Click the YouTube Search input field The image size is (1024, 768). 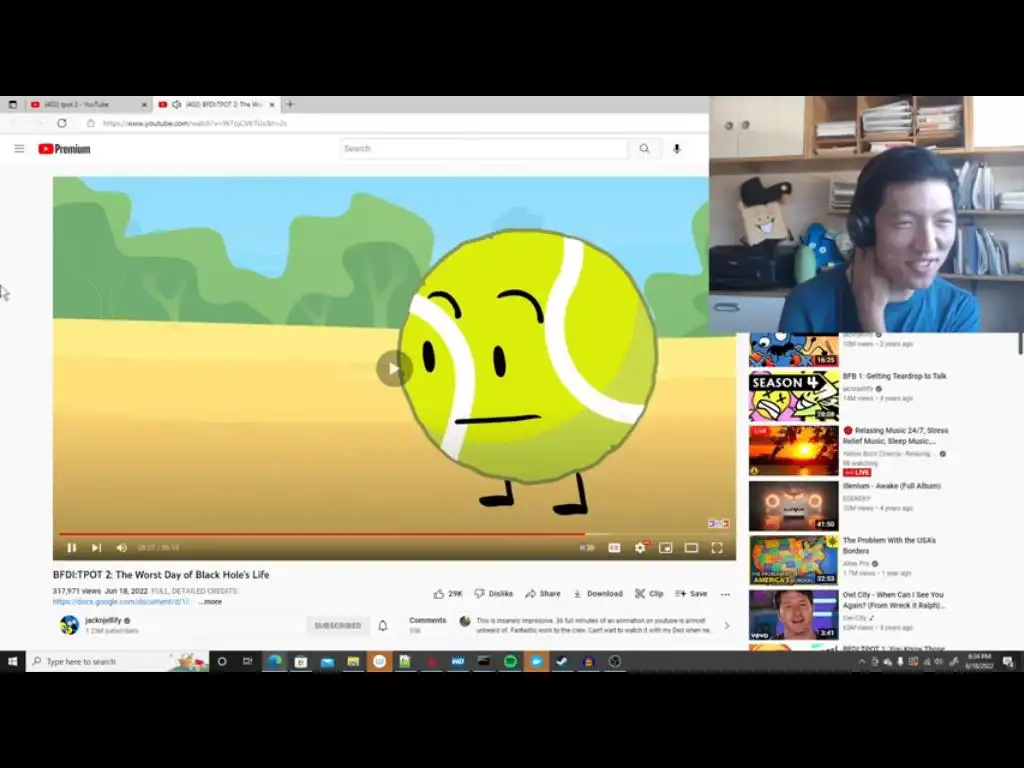[x=484, y=149]
